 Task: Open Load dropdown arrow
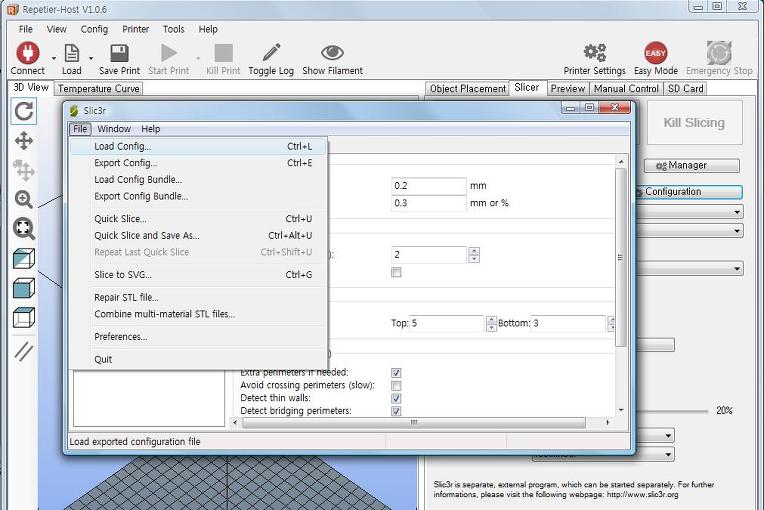tap(91, 58)
